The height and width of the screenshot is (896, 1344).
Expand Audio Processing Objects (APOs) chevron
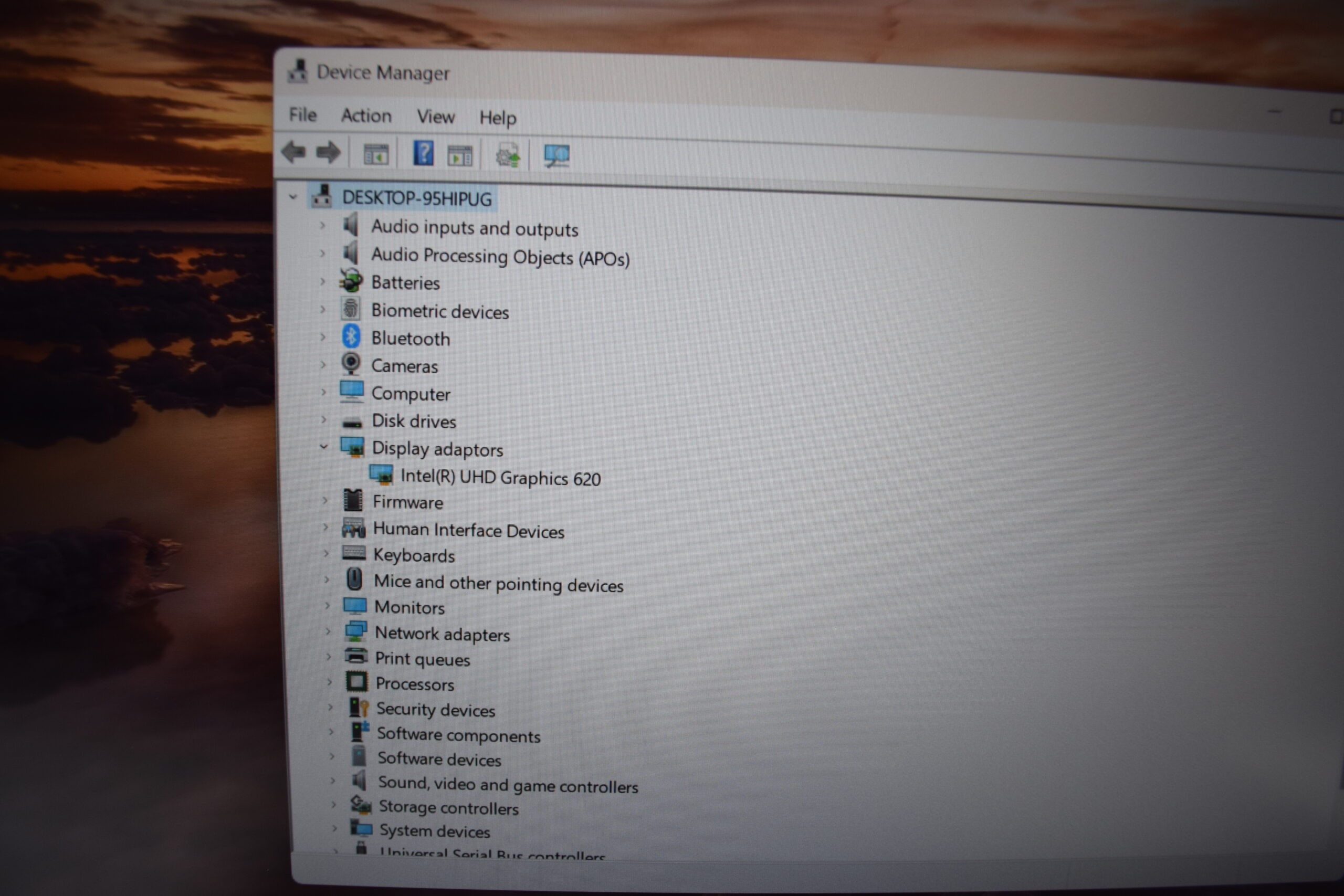coord(323,253)
